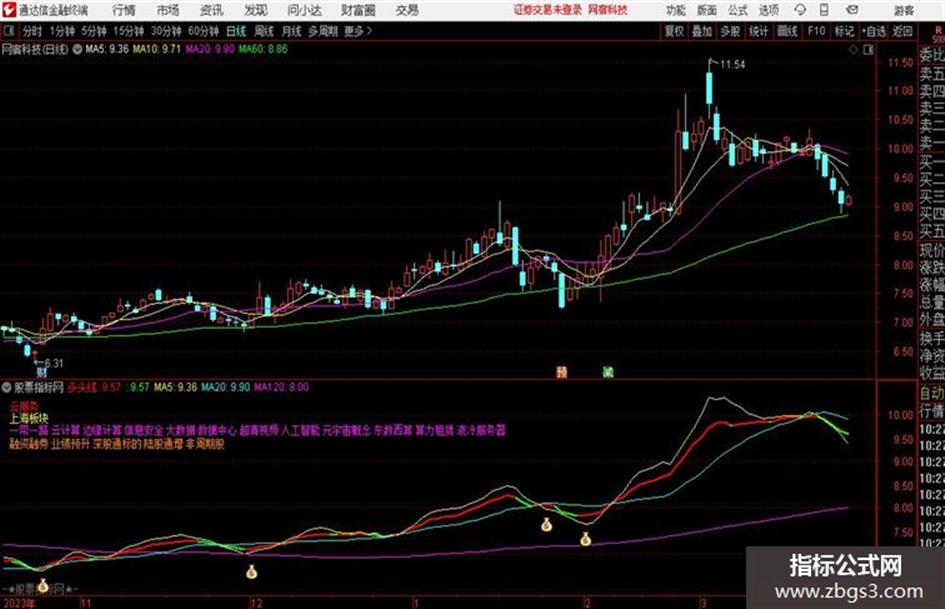Click the 游客 user account label
This screenshot has width=945, height=609.
click(903, 10)
